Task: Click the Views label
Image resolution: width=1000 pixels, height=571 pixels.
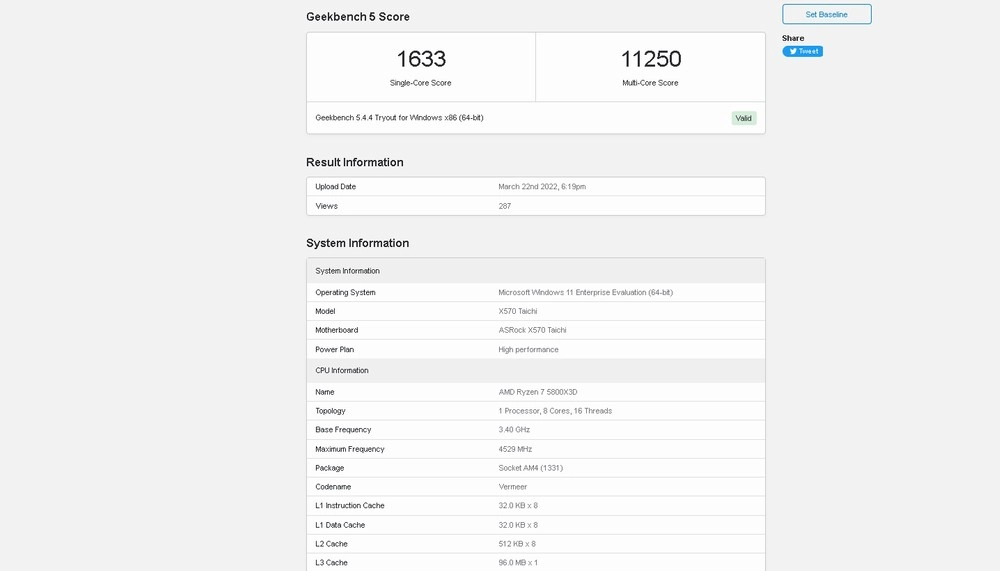Action: tap(327, 206)
